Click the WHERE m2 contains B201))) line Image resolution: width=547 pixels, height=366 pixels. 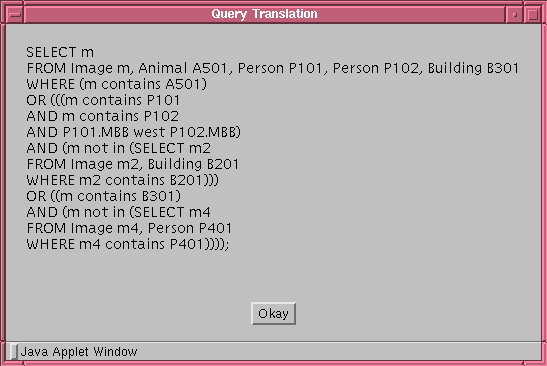[x=122, y=180]
